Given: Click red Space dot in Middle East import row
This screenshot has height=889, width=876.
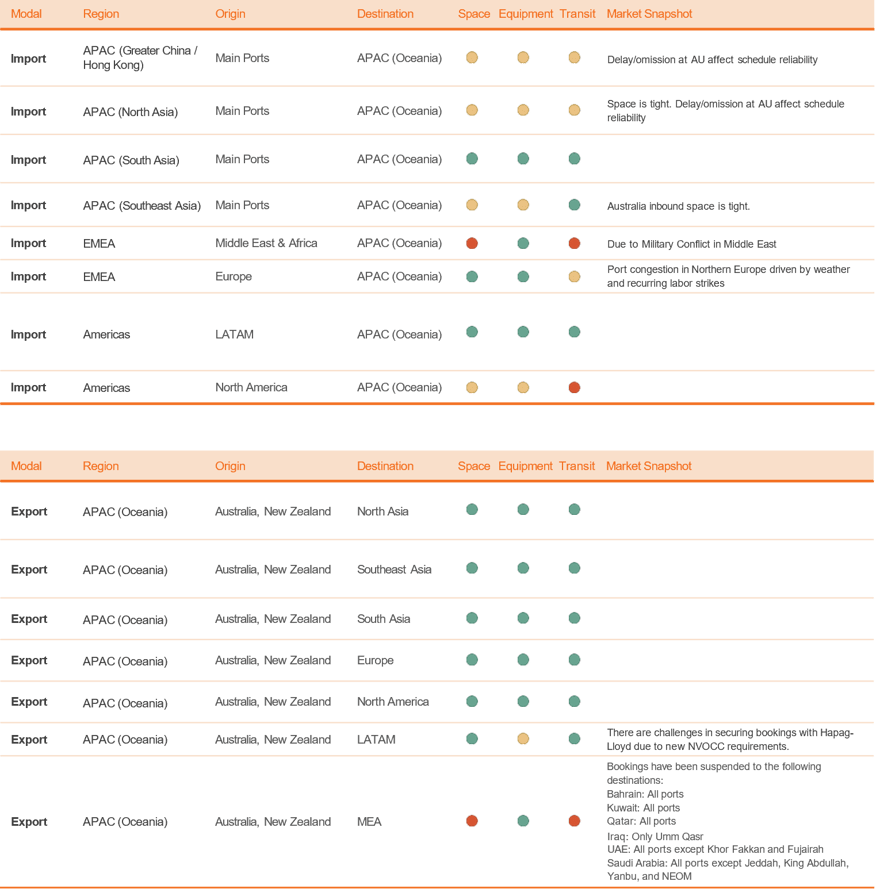Looking at the screenshot, I should point(472,244).
